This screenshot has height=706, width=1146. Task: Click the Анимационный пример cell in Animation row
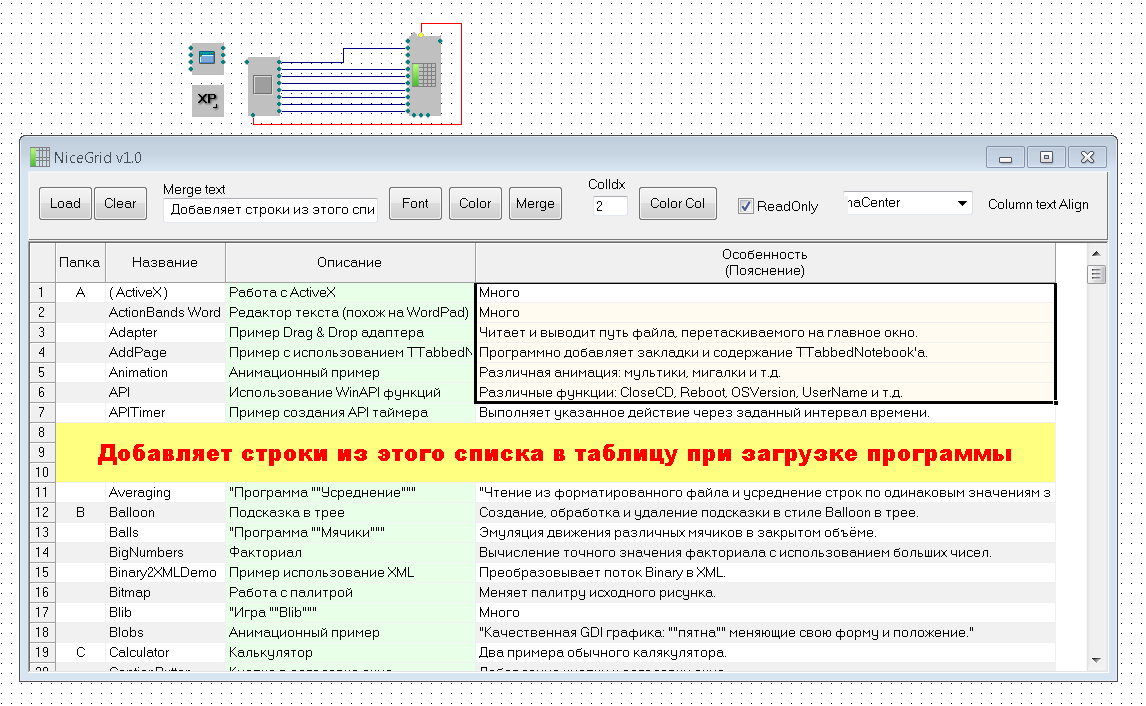click(350, 373)
